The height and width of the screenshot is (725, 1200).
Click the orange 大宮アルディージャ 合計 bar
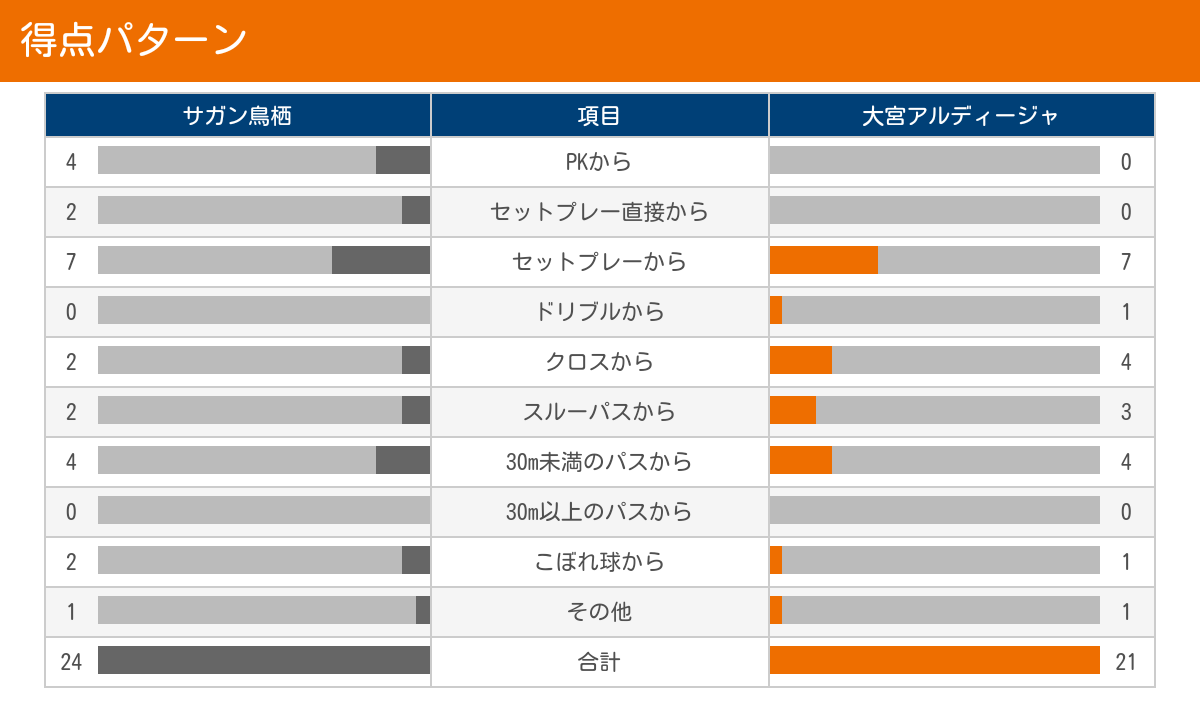[x=934, y=660]
